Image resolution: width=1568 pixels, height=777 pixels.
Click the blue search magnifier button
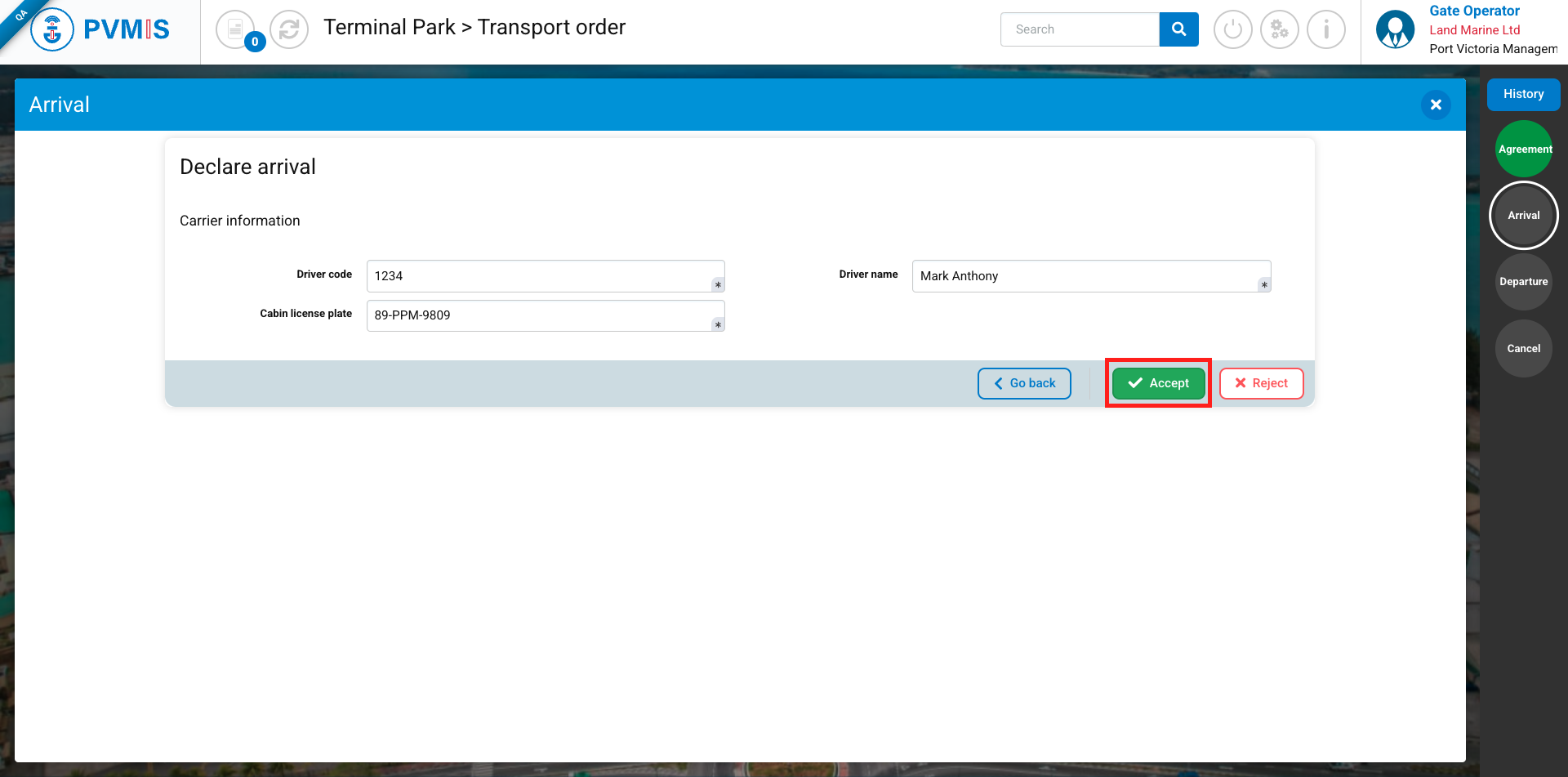coord(1178,29)
